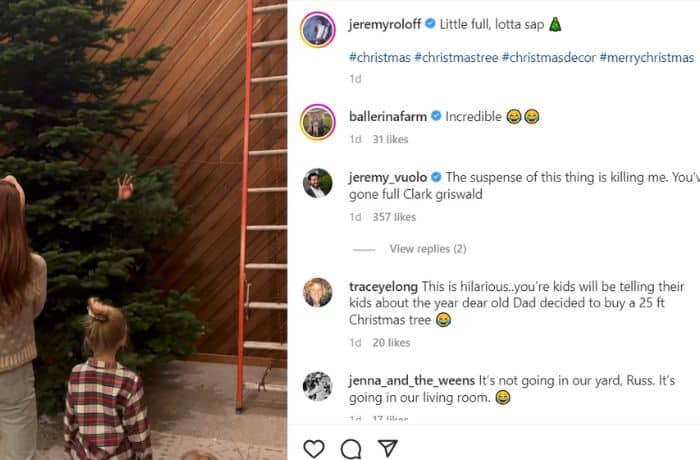This screenshot has width=700, height=460.
Task: Share post via paper plane icon
Action: 389,448
